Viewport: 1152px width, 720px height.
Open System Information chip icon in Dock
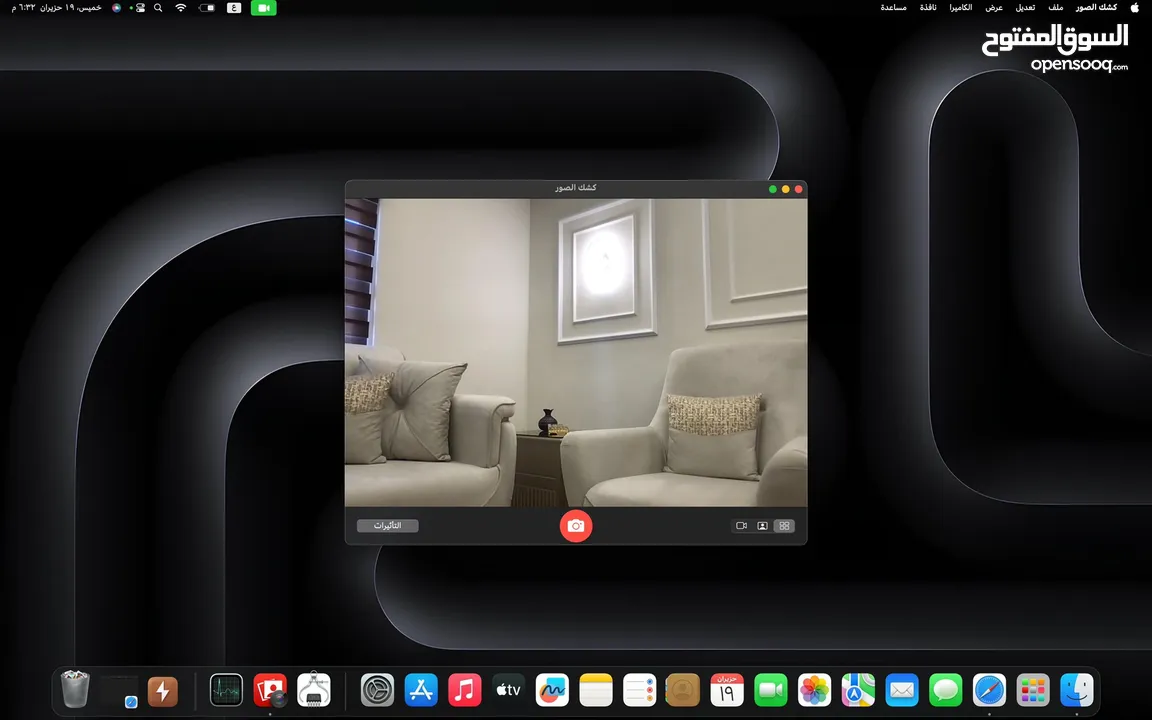(x=314, y=690)
